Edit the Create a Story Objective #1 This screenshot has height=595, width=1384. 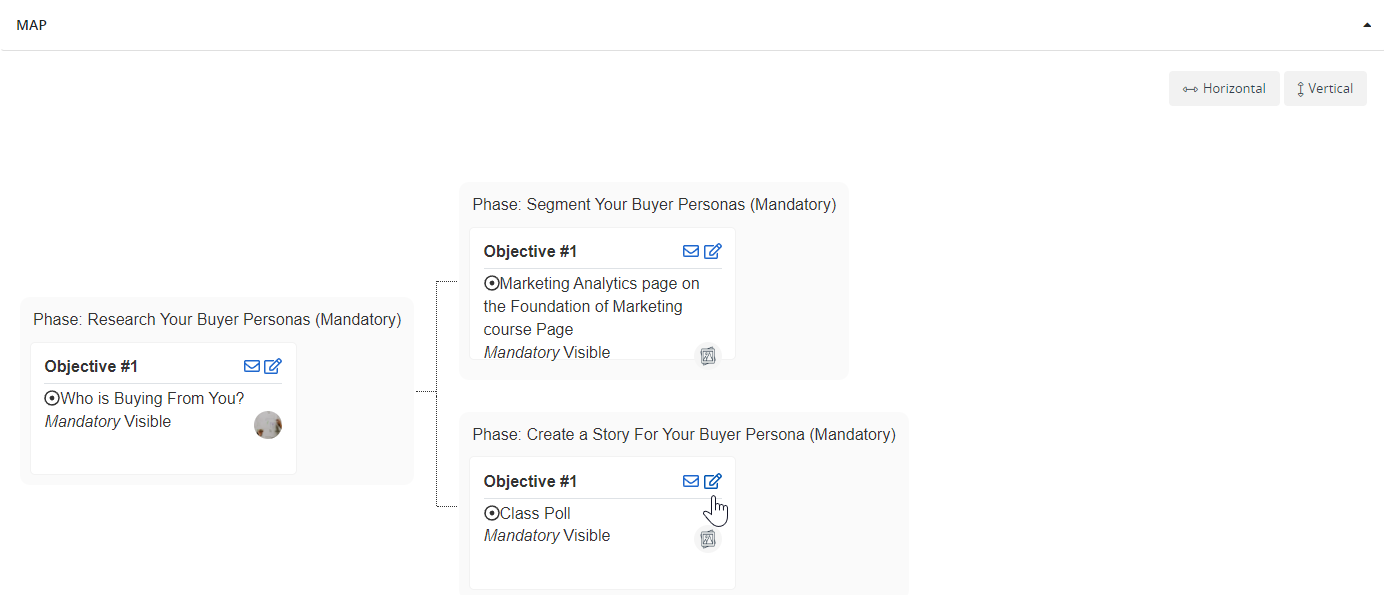[x=712, y=481]
